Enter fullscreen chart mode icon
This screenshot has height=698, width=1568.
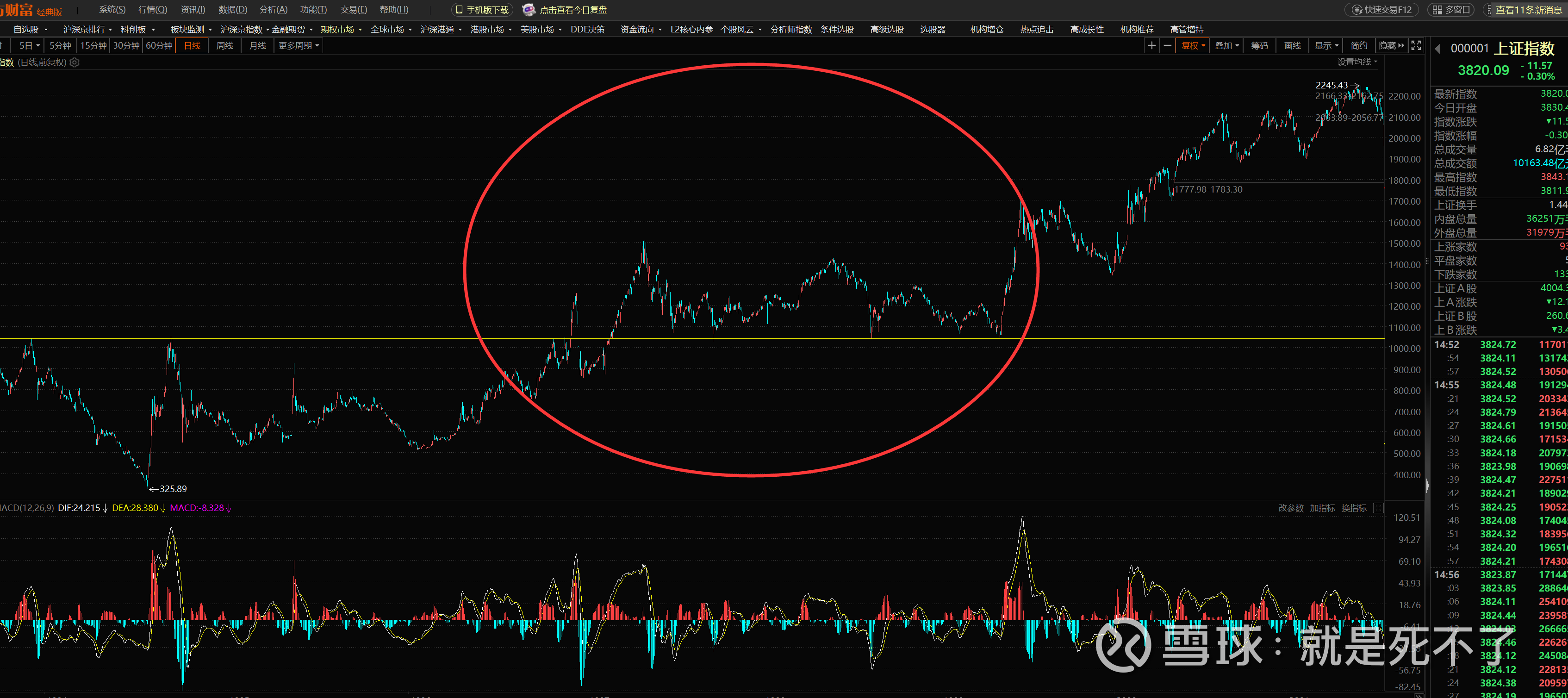[x=1416, y=46]
